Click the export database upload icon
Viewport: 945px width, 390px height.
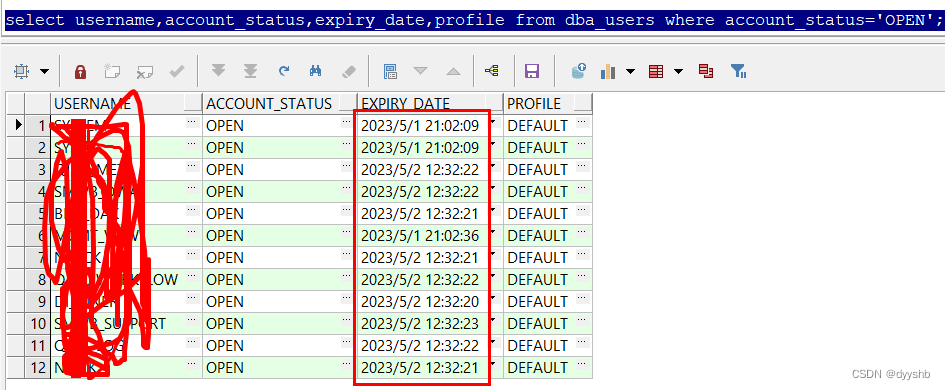coord(579,71)
